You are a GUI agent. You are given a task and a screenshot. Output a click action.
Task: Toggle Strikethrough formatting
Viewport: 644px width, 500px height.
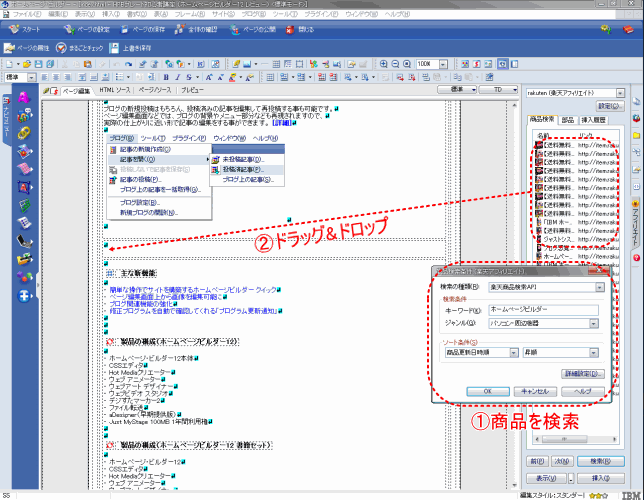(x=189, y=77)
